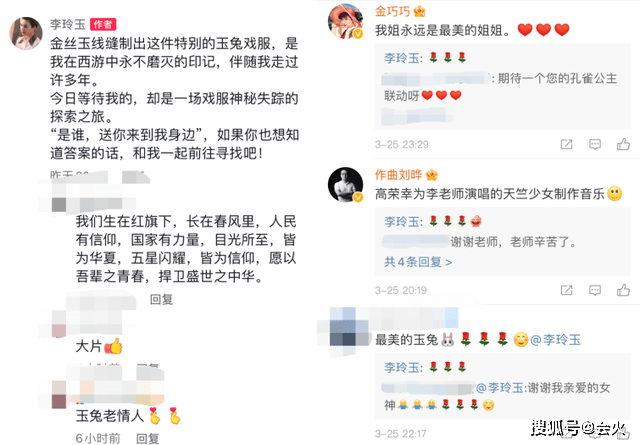Click the 李玲玉 author name at top
Screen dimensions: 640x445
(68, 24)
